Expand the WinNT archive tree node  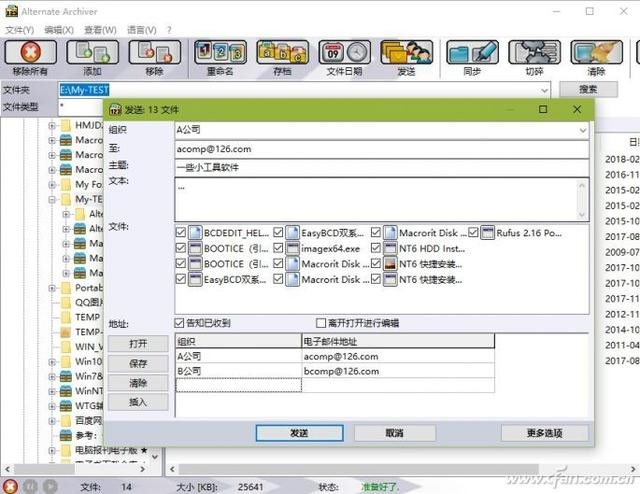[x=52, y=392]
